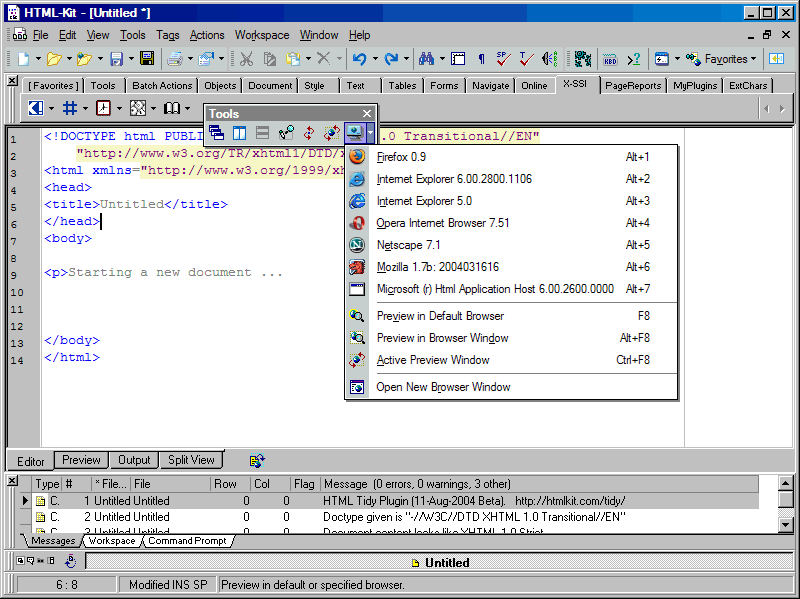Open the Command Prompt bottom tab
Screen dimensions: 800x599
click(x=187, y=541)
